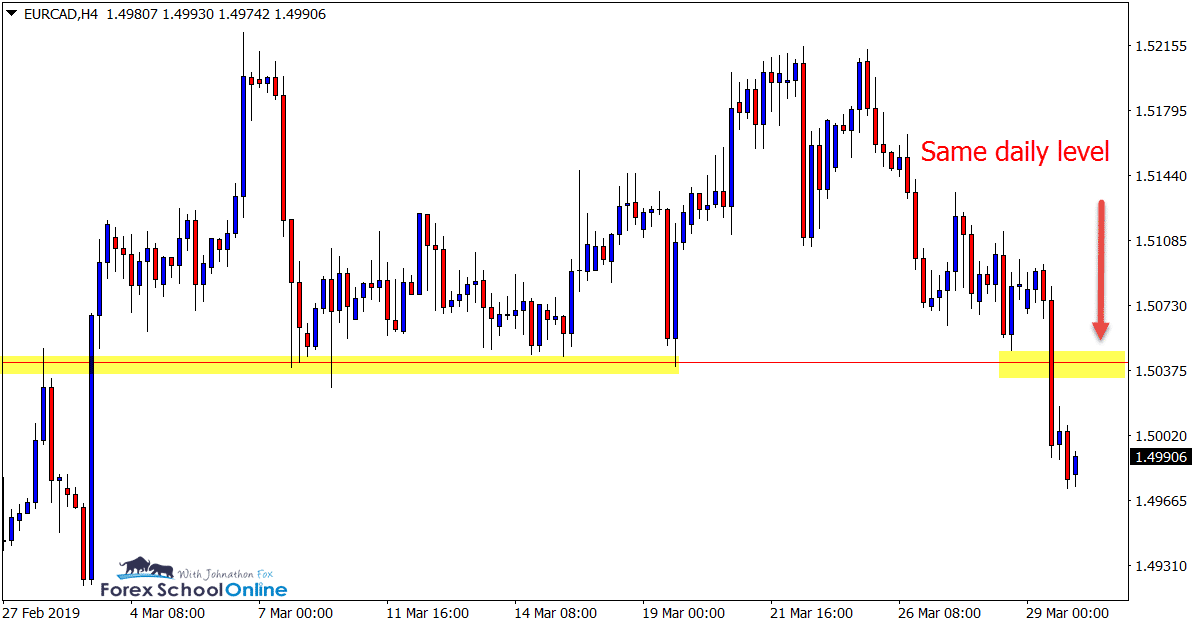
Task: Click the 1.51085 price axis label
Action: [x=1161, y=241]
